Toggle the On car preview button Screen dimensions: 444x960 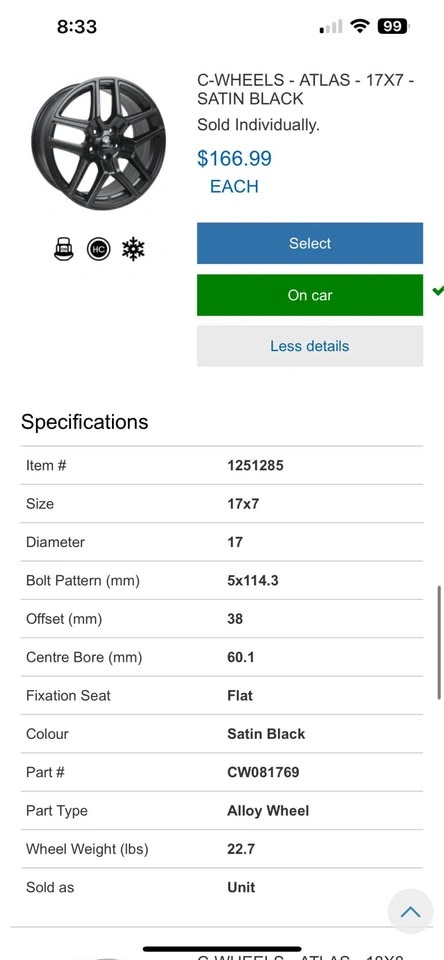click(x=310, y=295)
